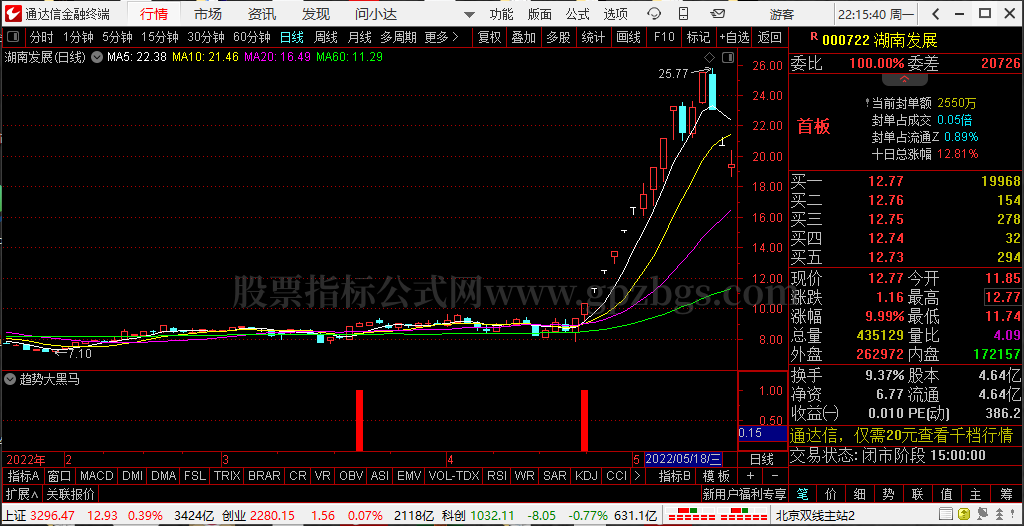
Task: Toggle the right panel icon above the chart
Action: tap(728, 58)
